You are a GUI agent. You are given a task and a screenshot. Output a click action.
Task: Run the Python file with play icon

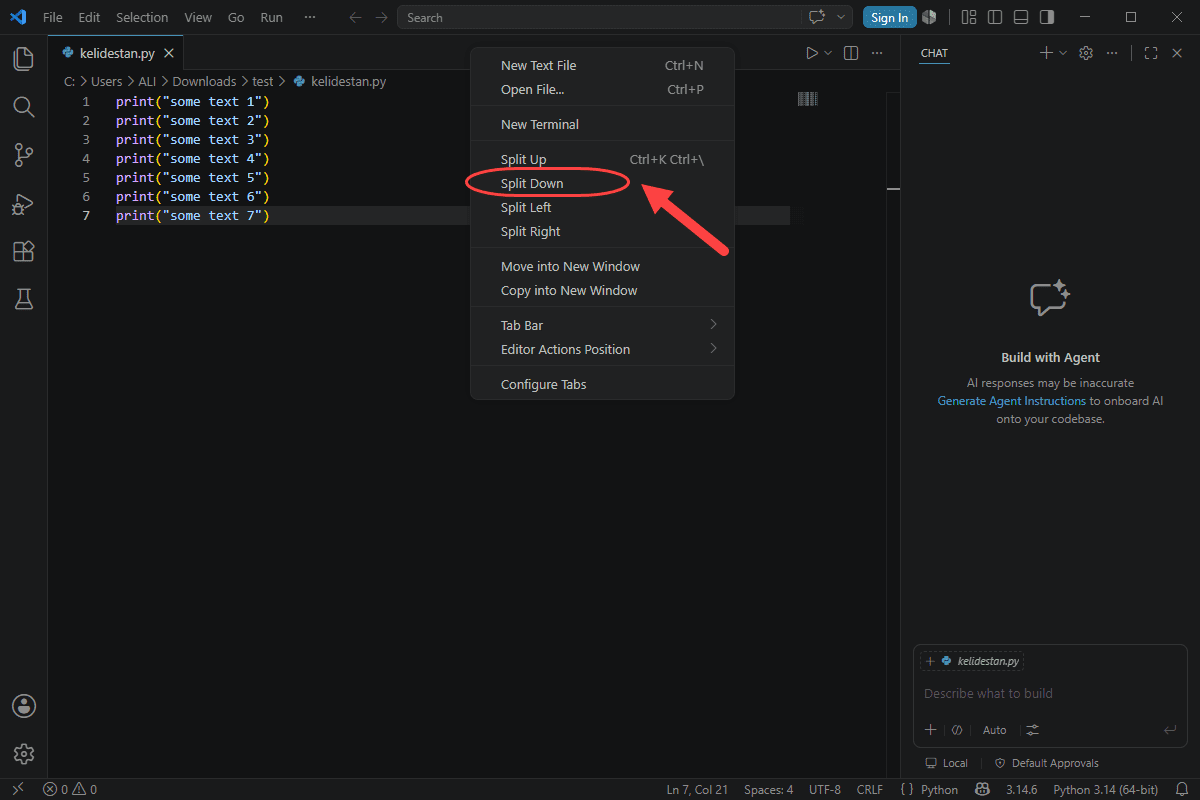812,53
